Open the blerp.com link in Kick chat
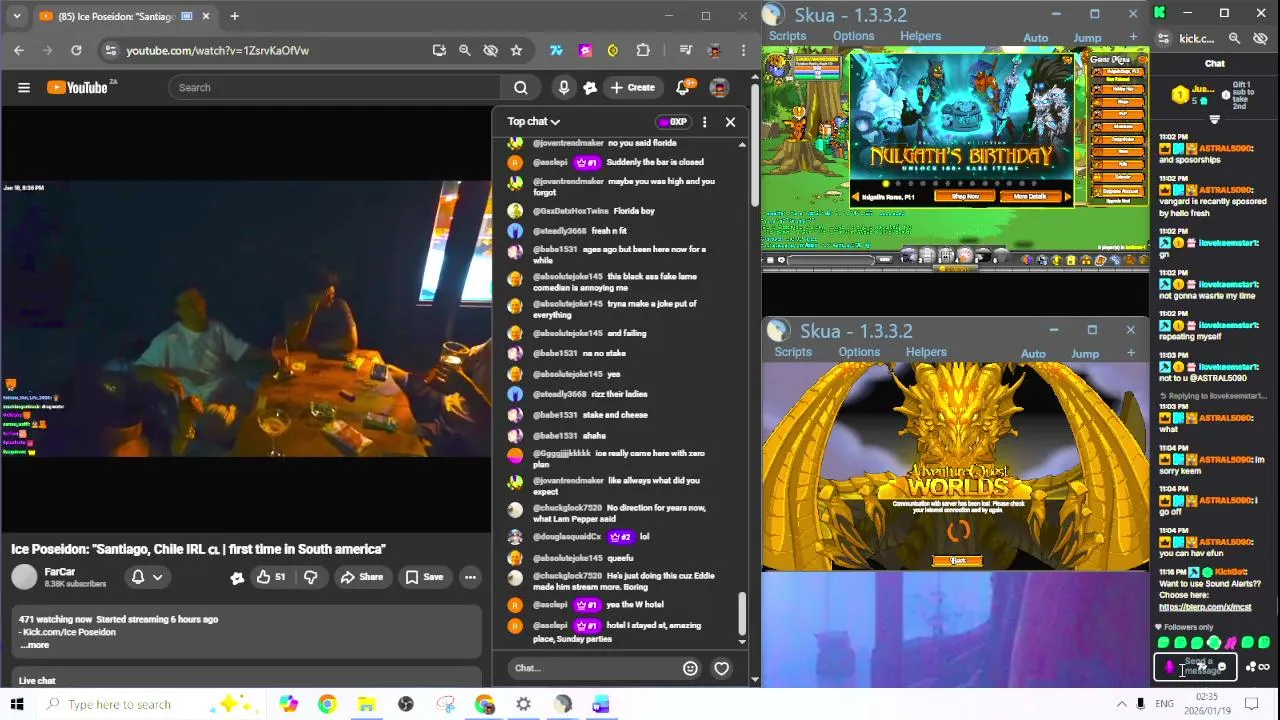Viewport: 1280px width, 720px height. point(1205,607)
